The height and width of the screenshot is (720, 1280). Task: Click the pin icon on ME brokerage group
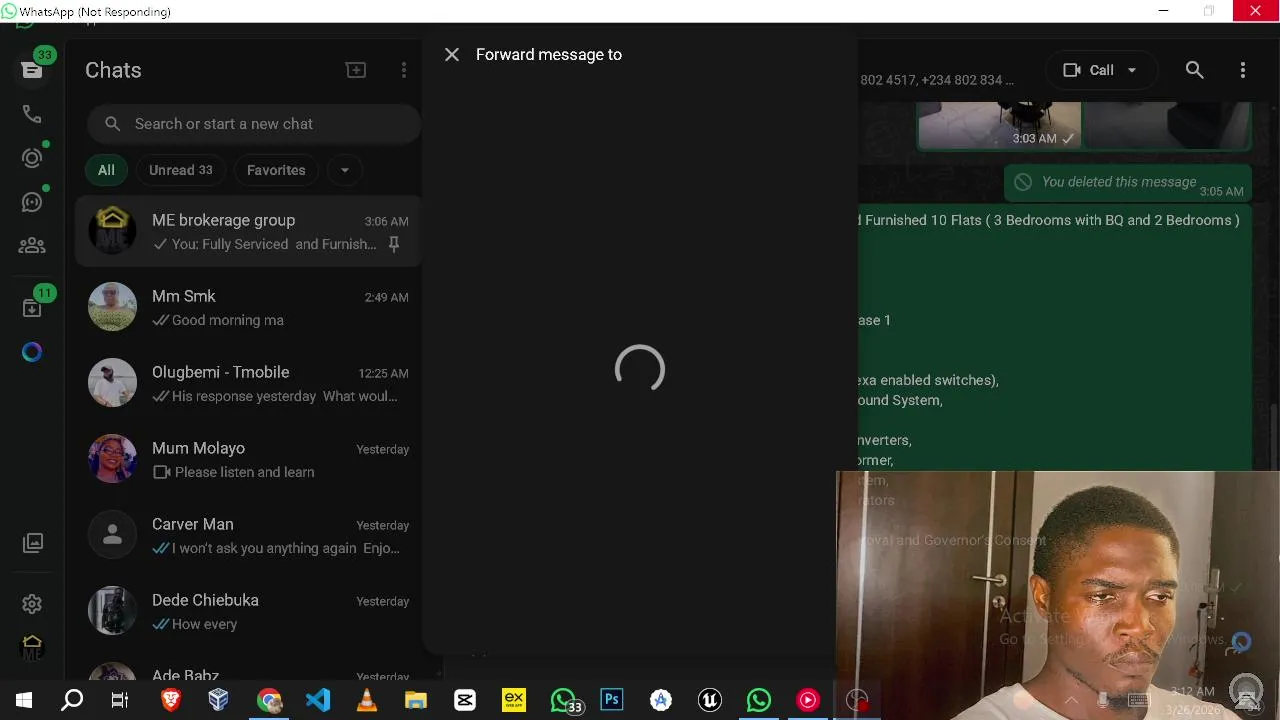tap(394, 244)
